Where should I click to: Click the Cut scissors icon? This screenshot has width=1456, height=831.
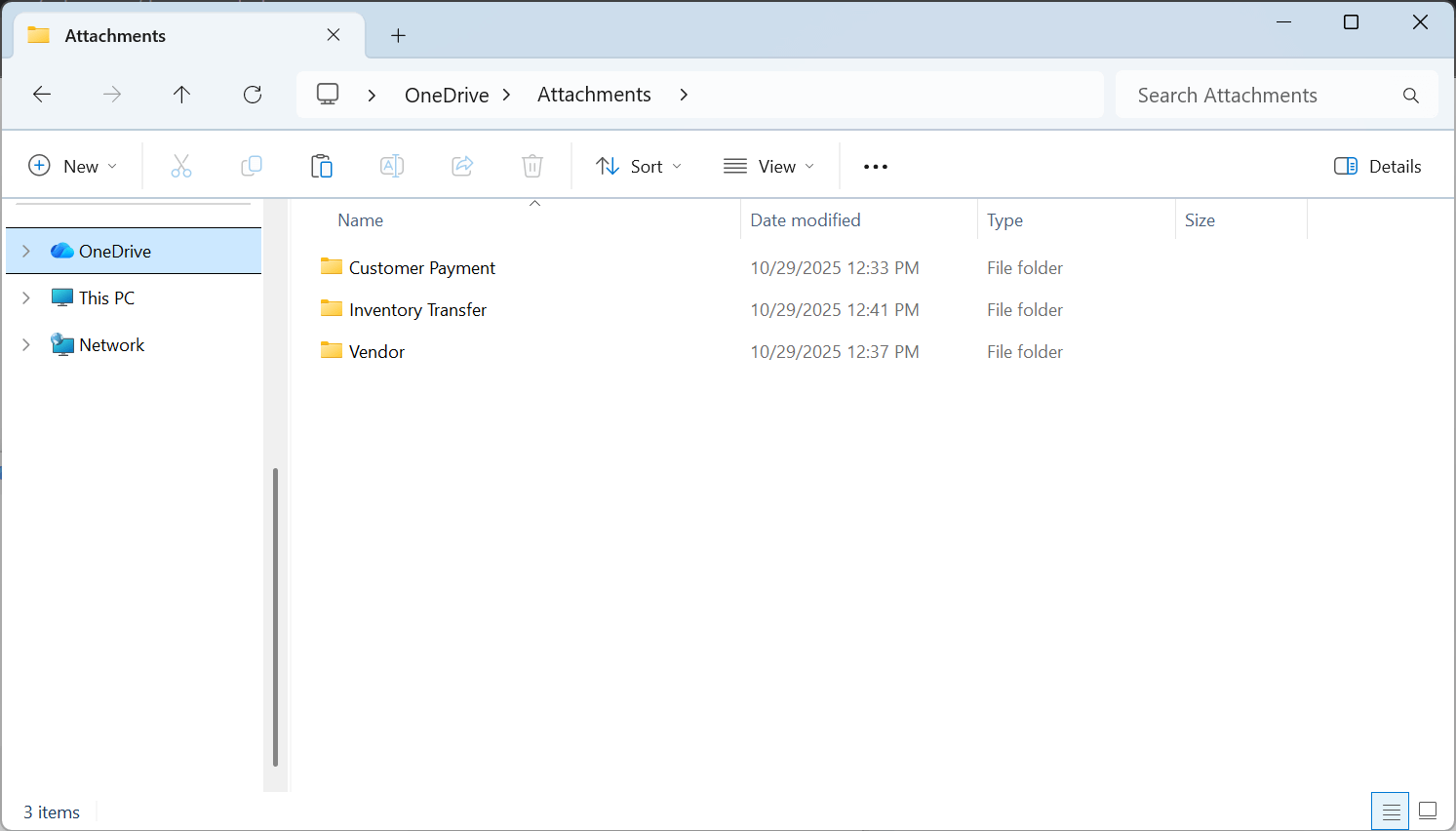coord(181,166)
